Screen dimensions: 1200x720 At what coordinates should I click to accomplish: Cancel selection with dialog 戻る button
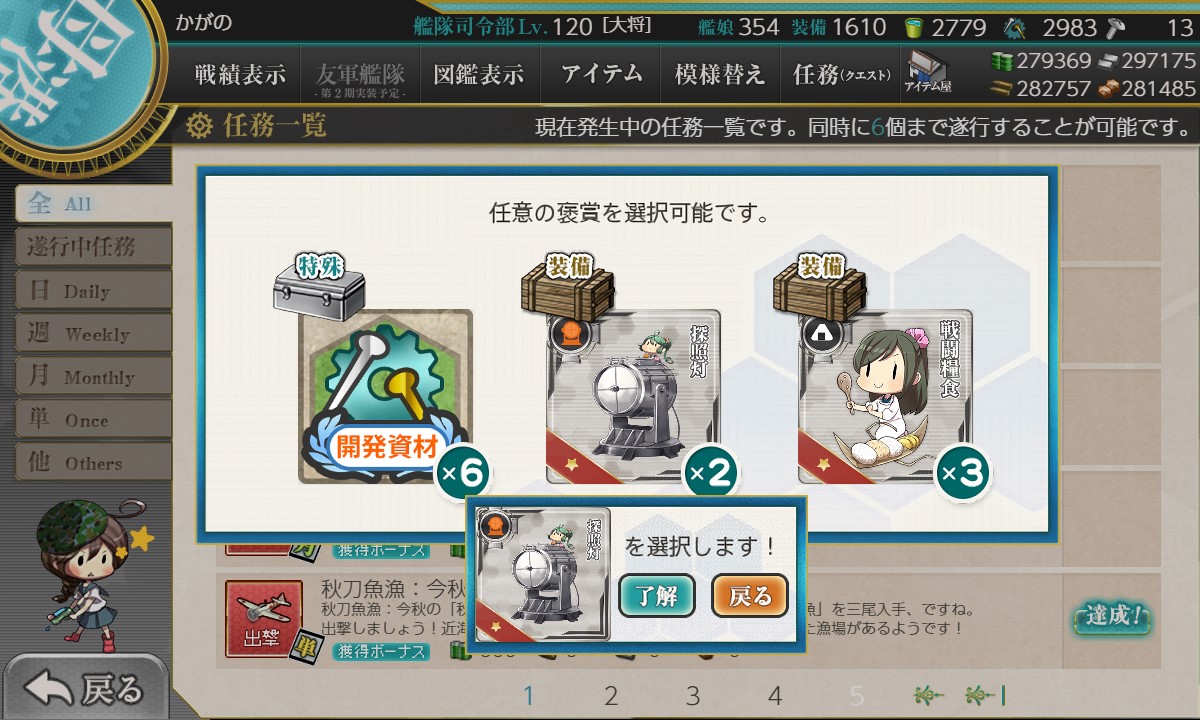click(x=750, y=597)
